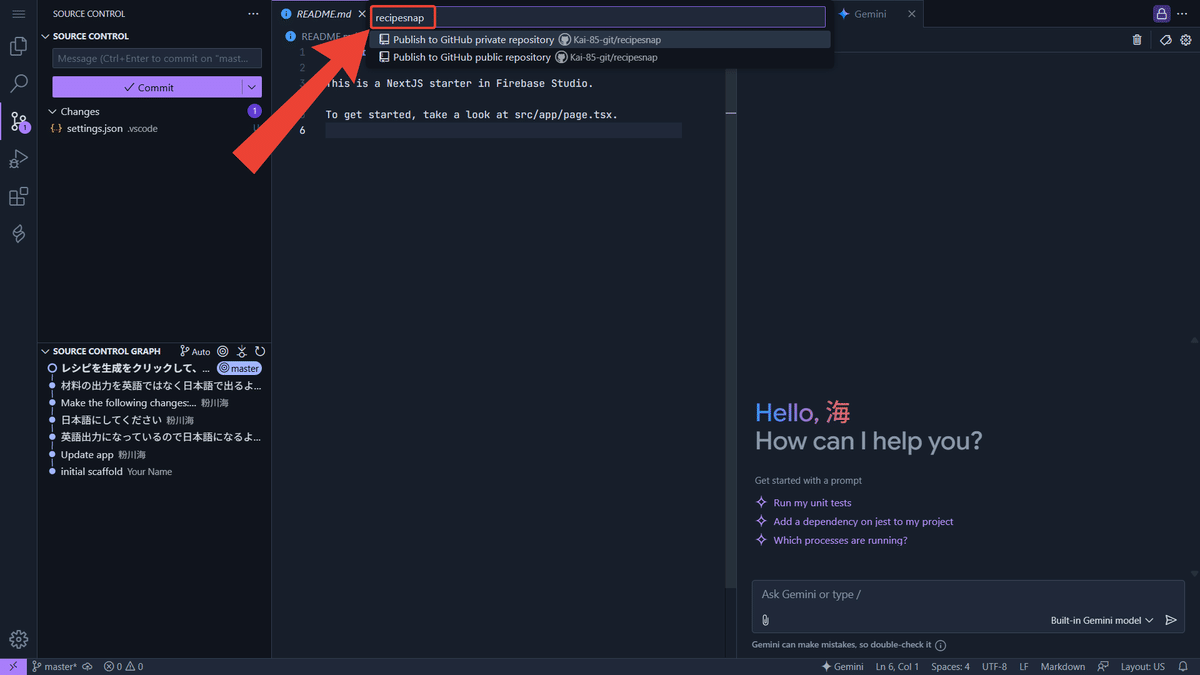Choose Publish to GitHub public repository
Viewport: 1200px width, 675px height.
pos(600,57)
